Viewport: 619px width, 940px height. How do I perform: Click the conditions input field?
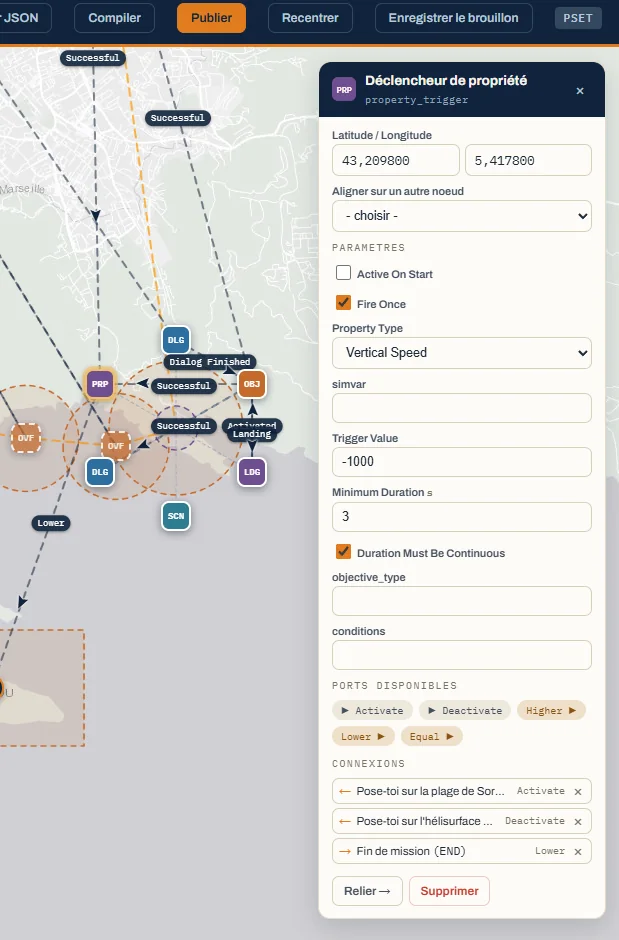(x=461, y=655)
